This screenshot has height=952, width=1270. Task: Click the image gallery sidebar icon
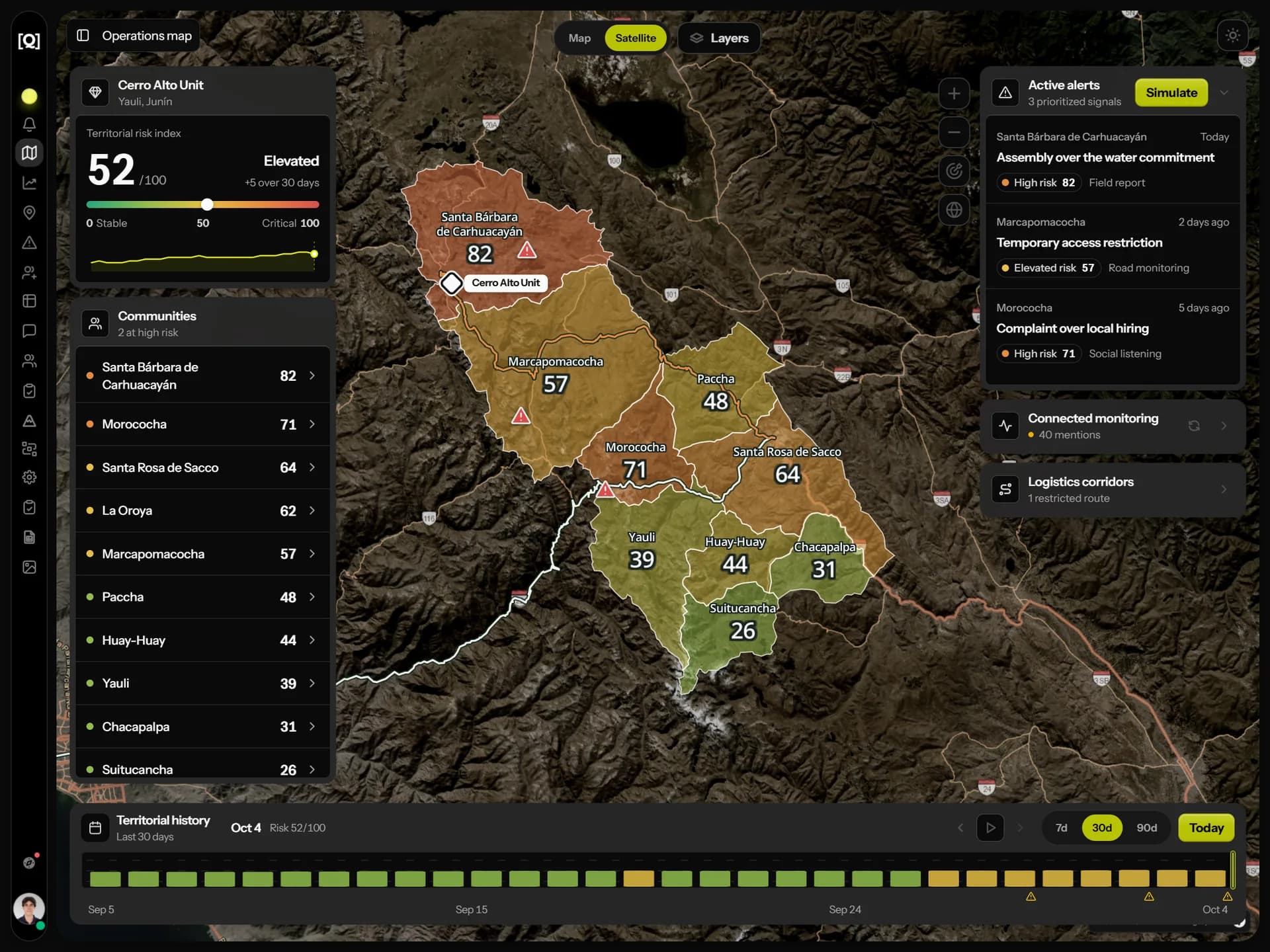[x=29, y=567]
